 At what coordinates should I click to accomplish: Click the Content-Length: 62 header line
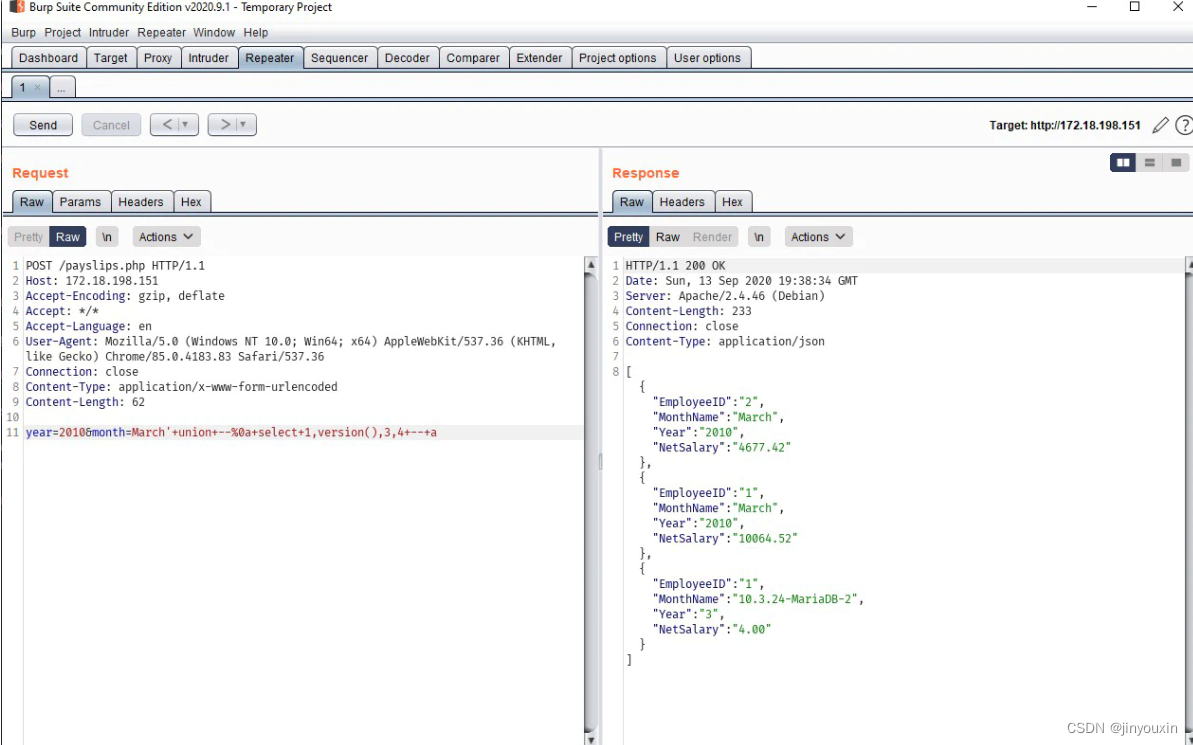(x=85, y=402)
